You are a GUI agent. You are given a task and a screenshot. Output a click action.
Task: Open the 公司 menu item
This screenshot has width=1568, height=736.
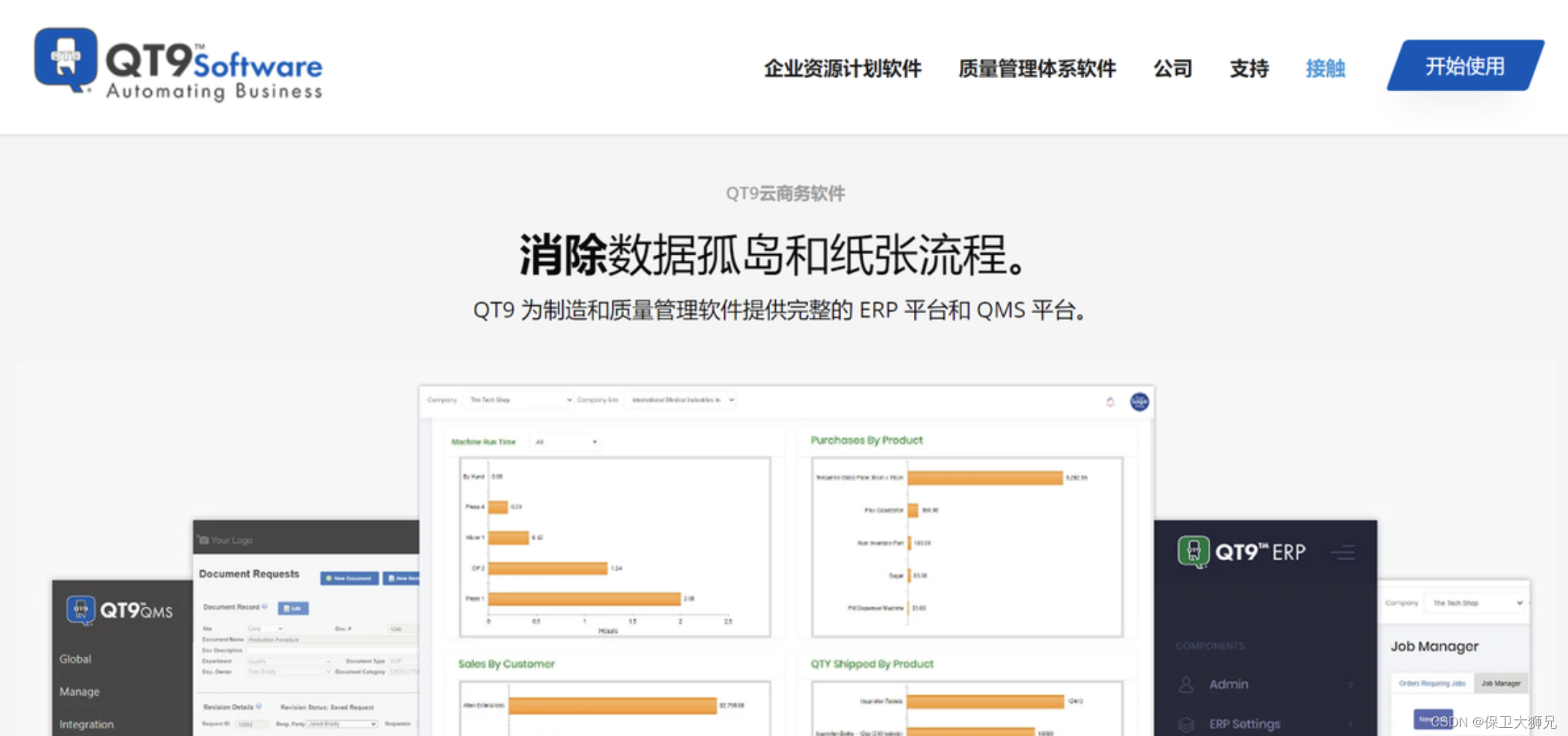1172,69
